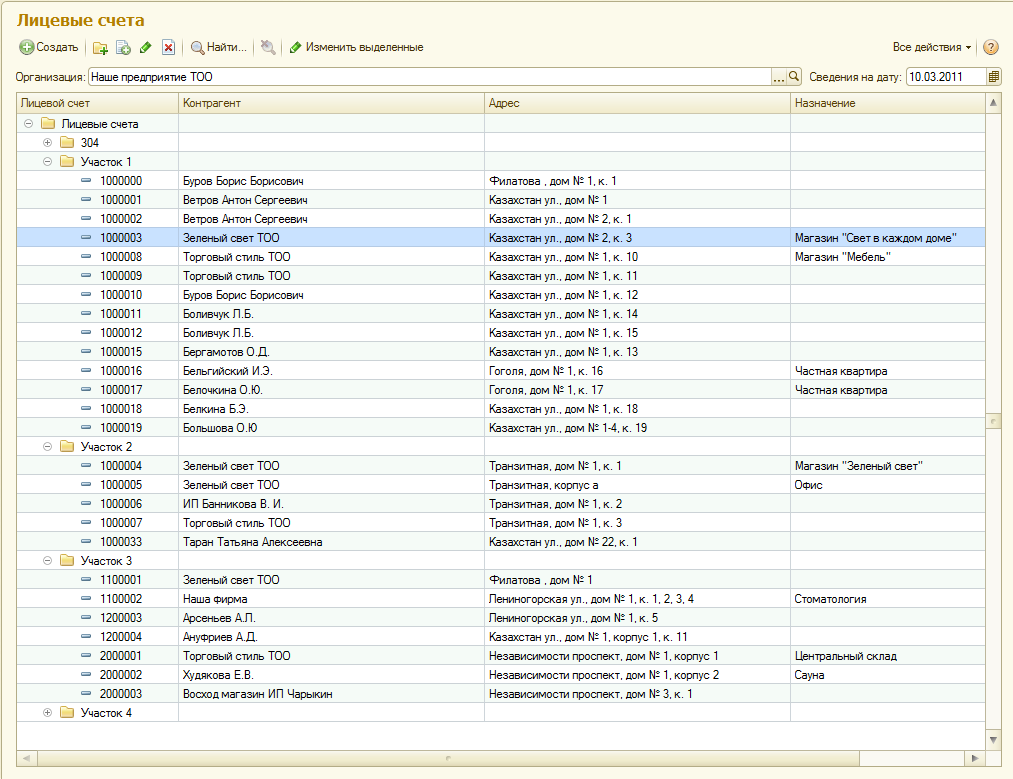Expand the 304 folder
The image size is (1013, 779).
pos(47,143)
